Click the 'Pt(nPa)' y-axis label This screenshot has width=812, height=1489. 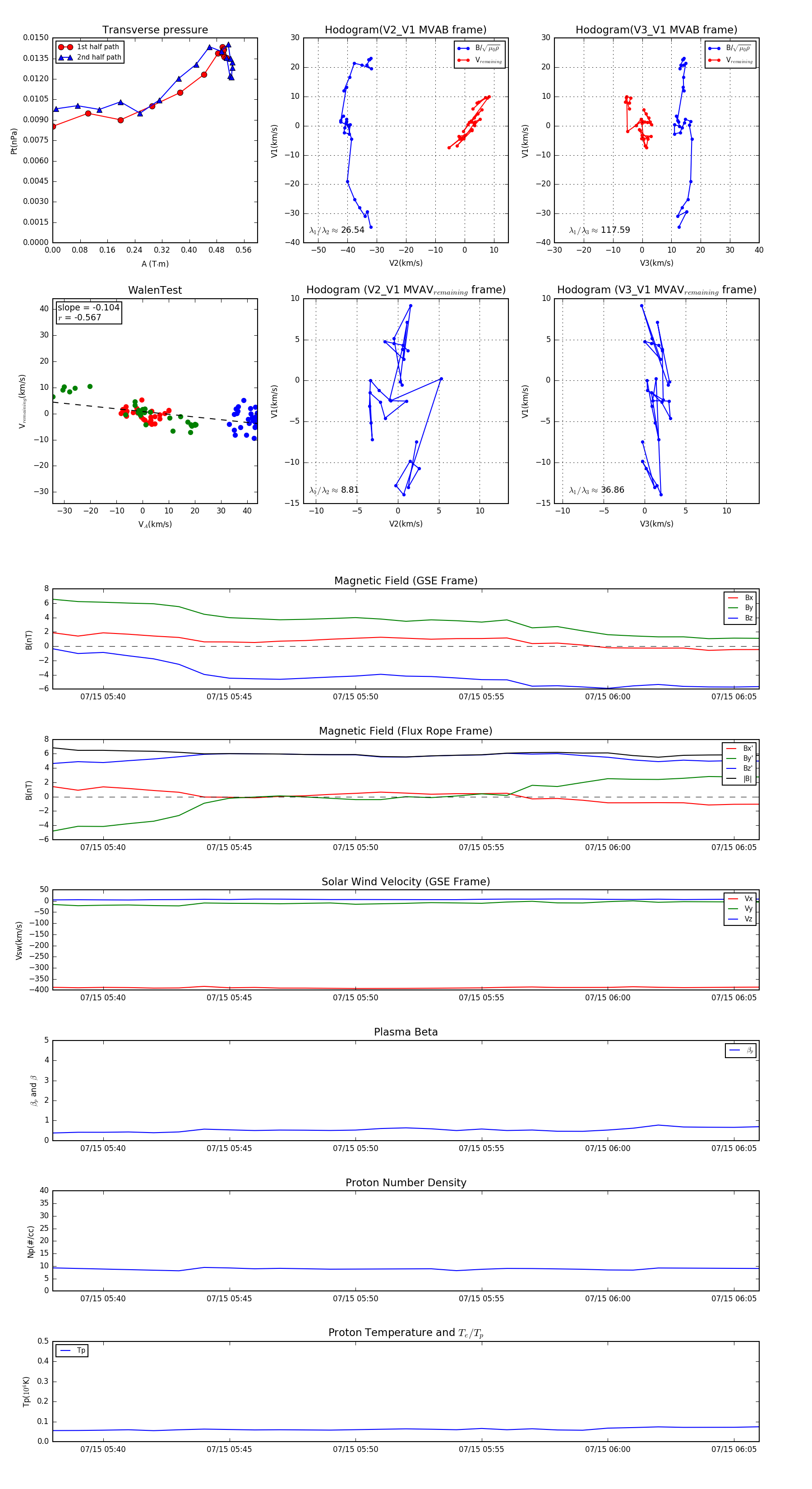[x=14, y=140]
